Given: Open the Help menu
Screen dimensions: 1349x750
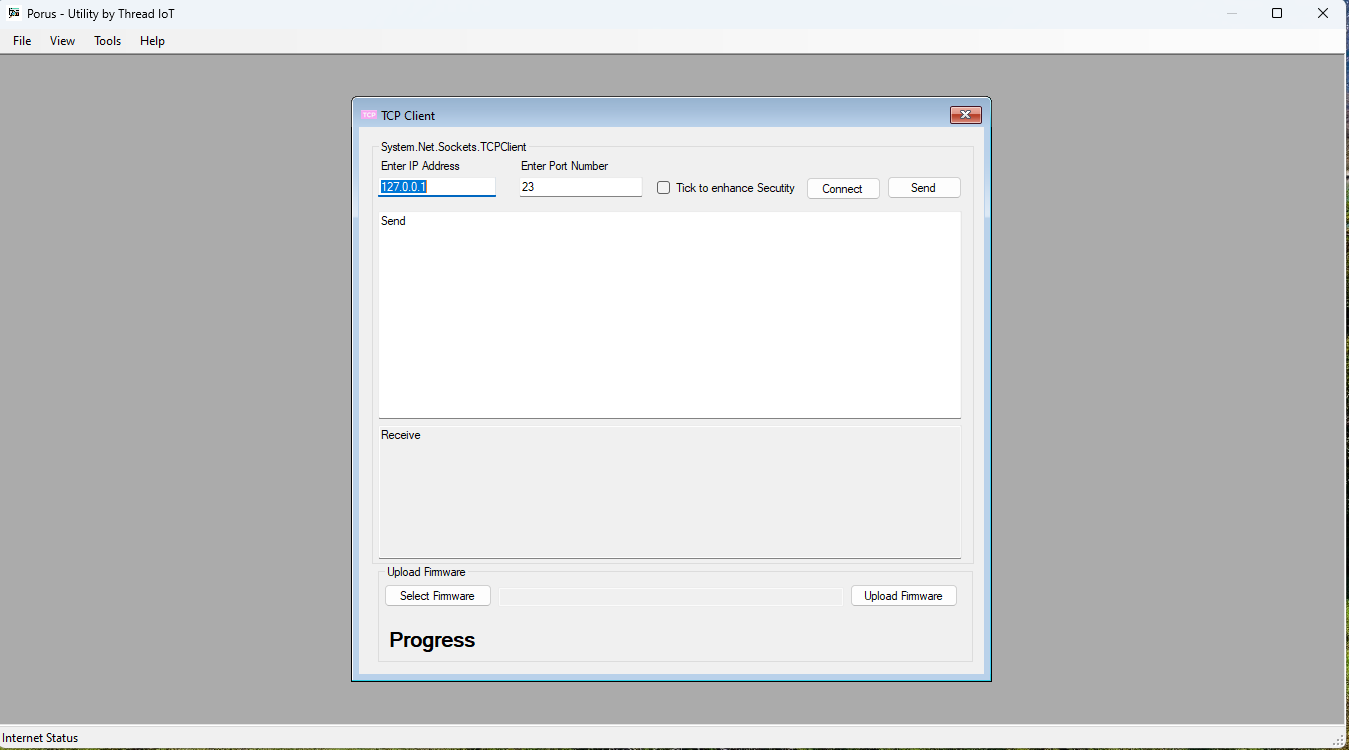Looking at the screenshot, I should point(152,41).
